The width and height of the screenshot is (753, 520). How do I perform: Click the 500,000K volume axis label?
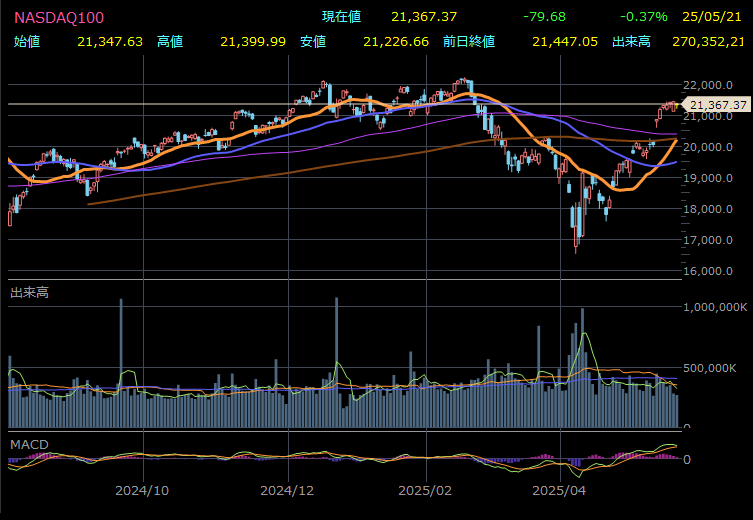(710, 368)
